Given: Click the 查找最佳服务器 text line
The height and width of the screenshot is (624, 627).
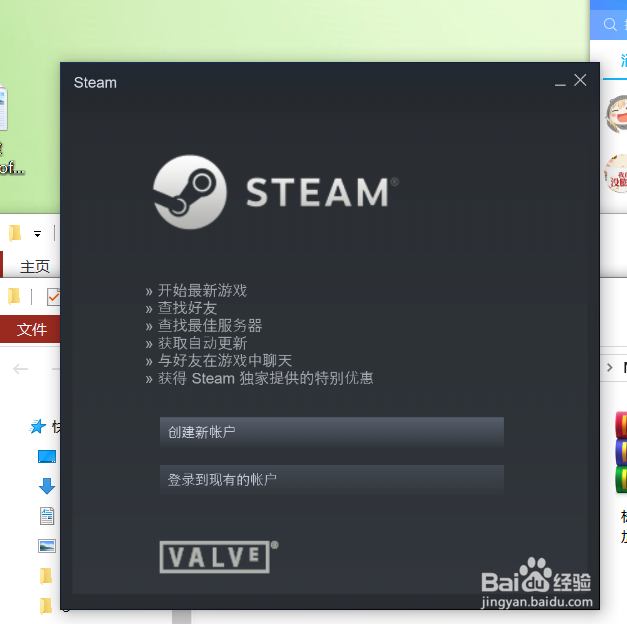Looking at the screenshot, I should click(x=210, y=326).
